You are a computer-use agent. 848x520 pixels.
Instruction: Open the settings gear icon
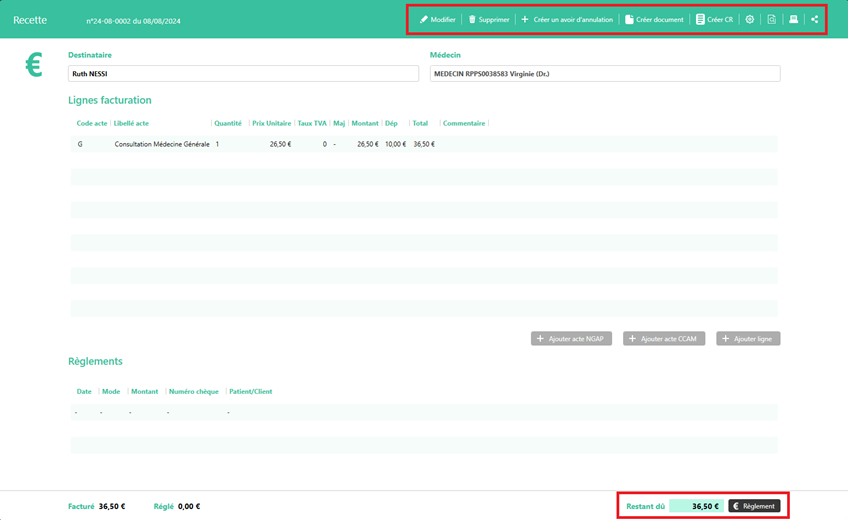click(750, 20)
